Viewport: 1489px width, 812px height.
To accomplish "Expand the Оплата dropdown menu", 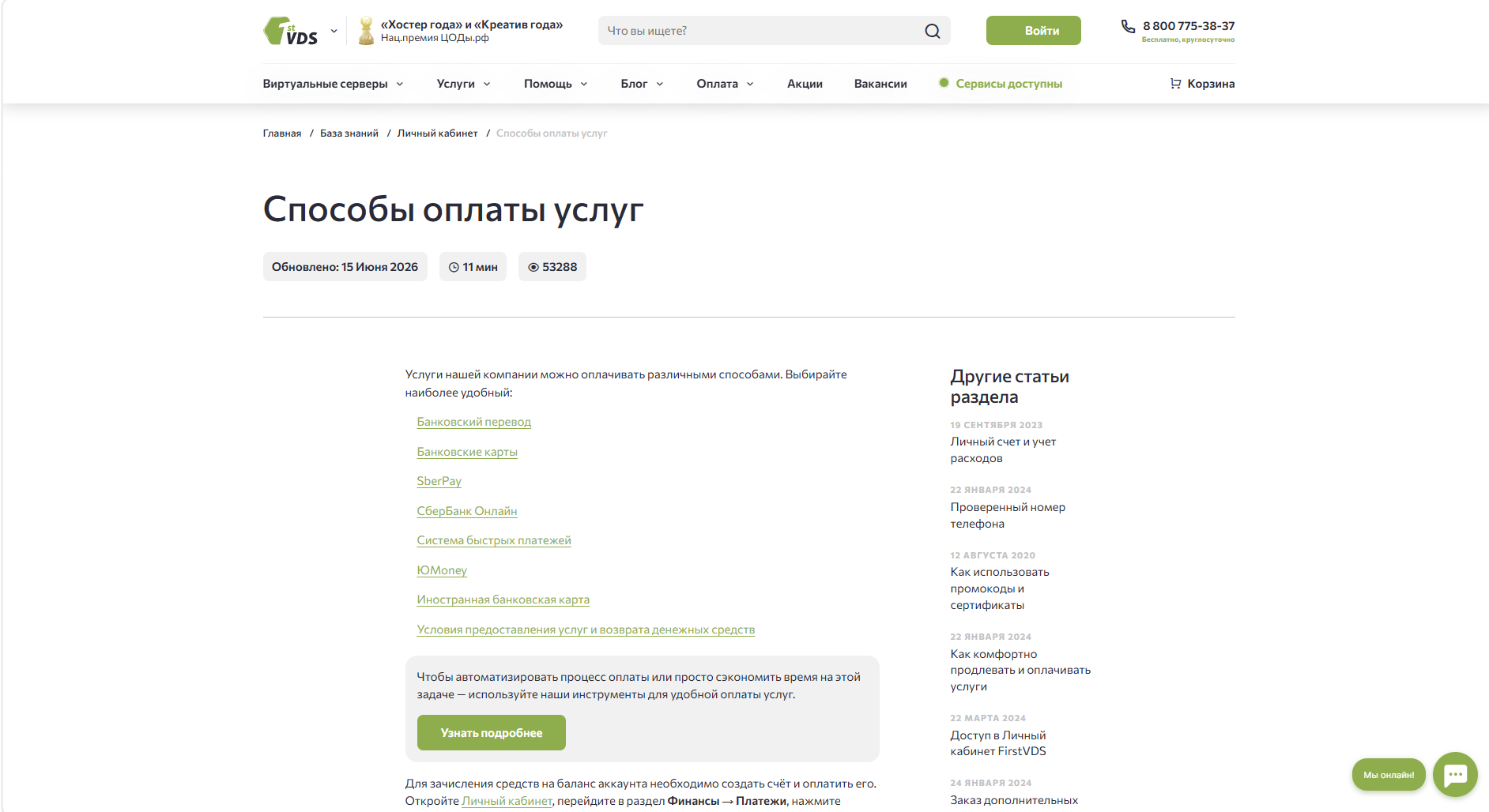I will pos(726,84).
